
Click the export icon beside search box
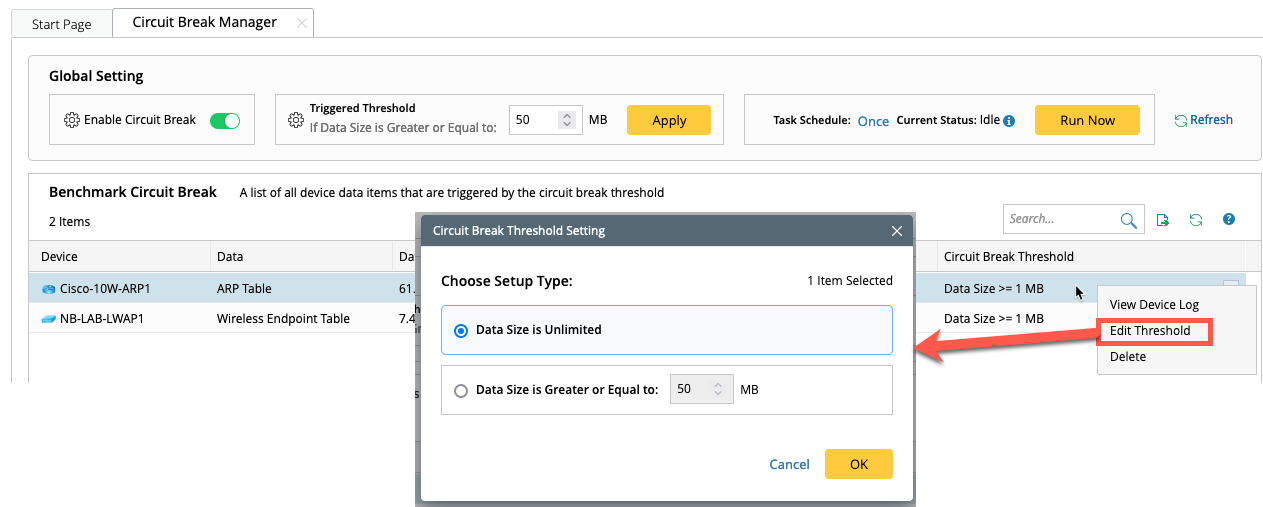pos(1163,220)
